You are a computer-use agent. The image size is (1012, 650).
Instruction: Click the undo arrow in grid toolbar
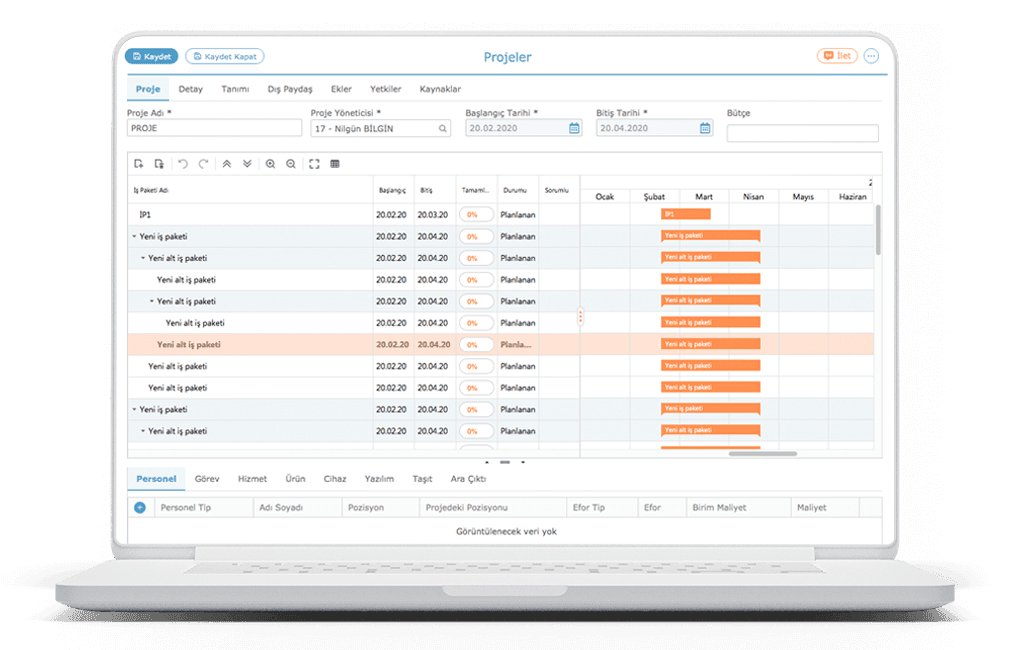[183, 164]
